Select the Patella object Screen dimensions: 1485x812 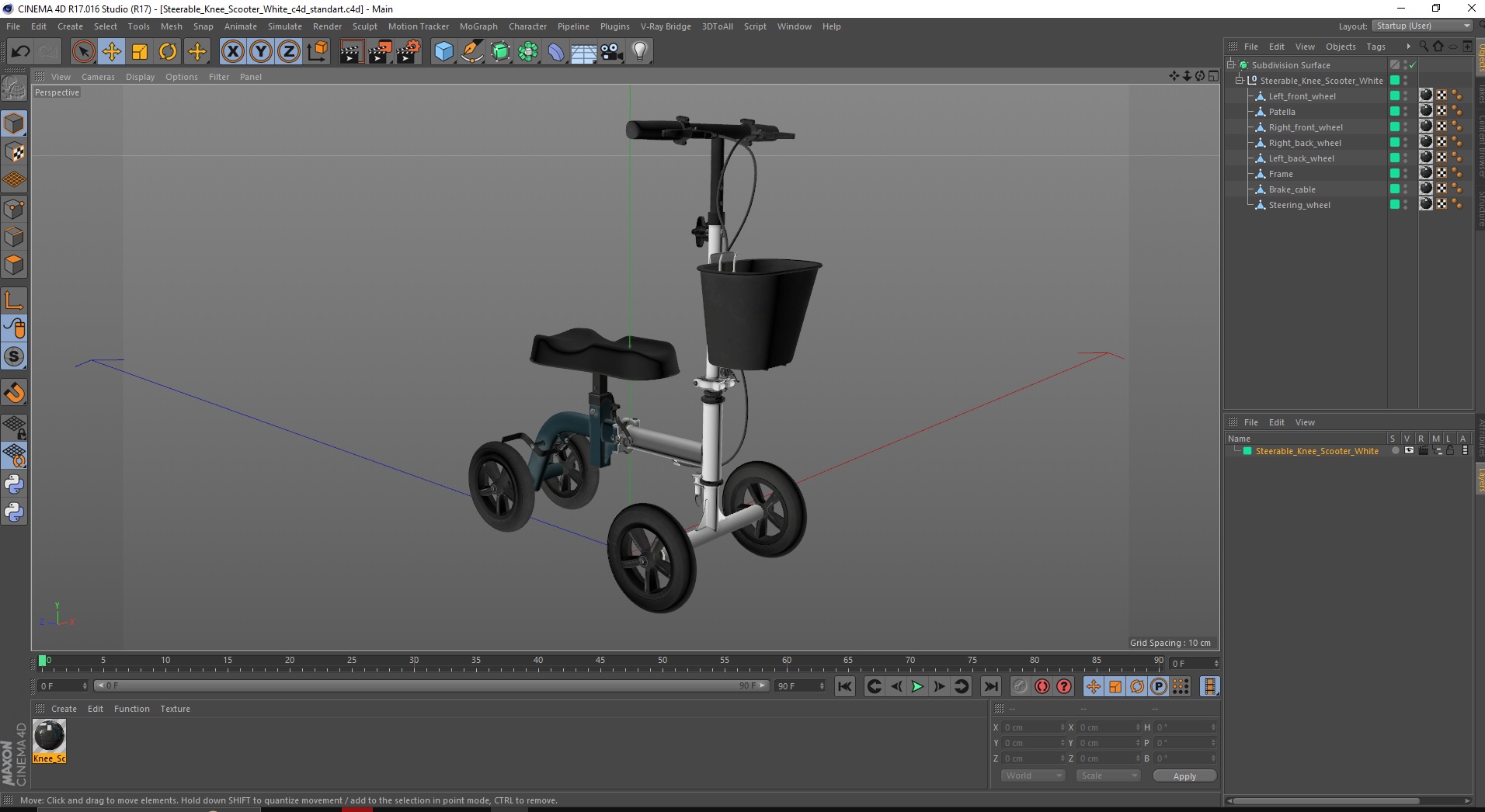pyautogui.click(x=1282, y=112)
